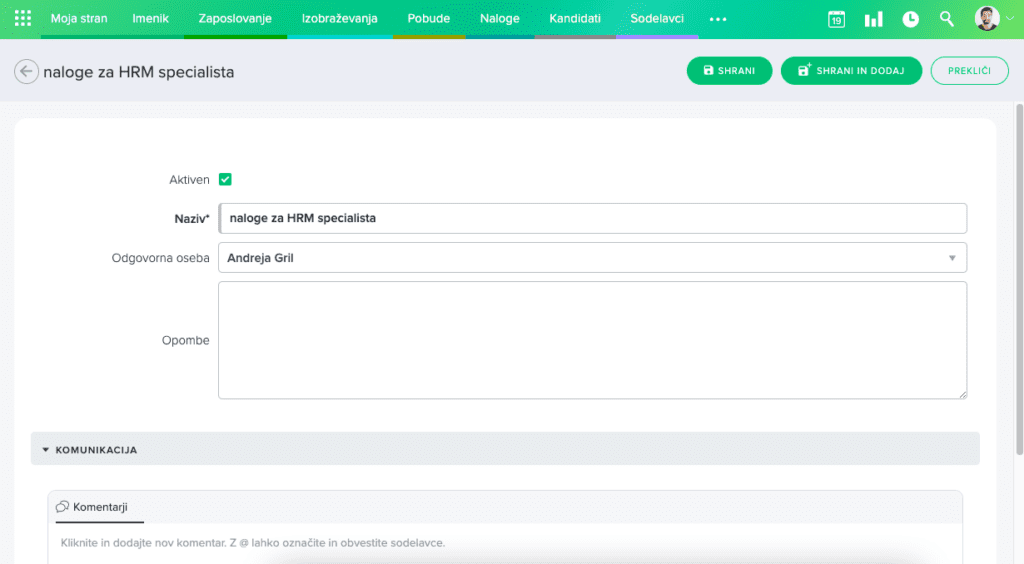Screen dimensions: 1024x564
Task: Collapse the Komunikacija section
Action: pyautogui.click(x=46, y=450)
